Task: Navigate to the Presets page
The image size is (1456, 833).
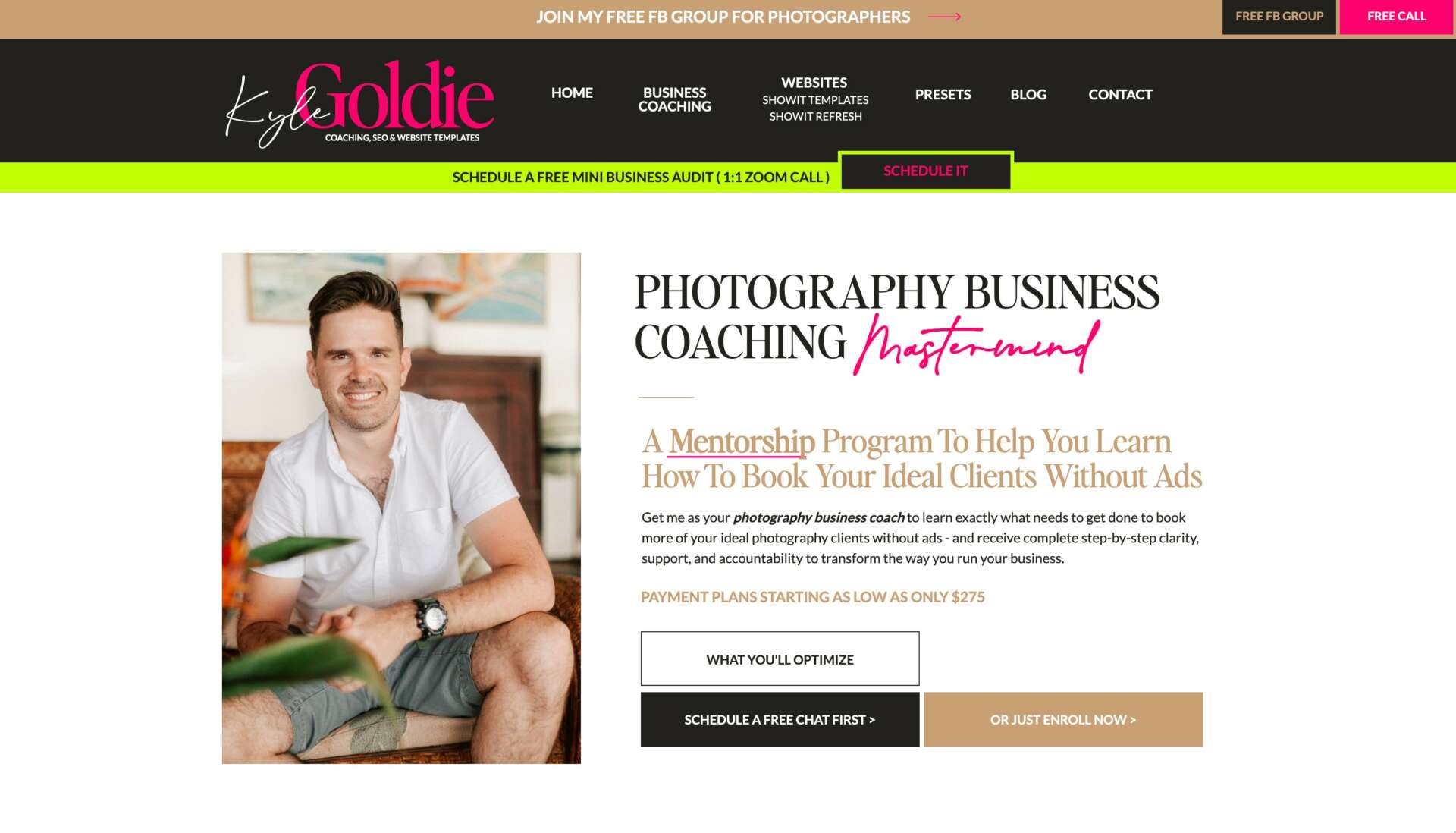Action: pos(943,95)
